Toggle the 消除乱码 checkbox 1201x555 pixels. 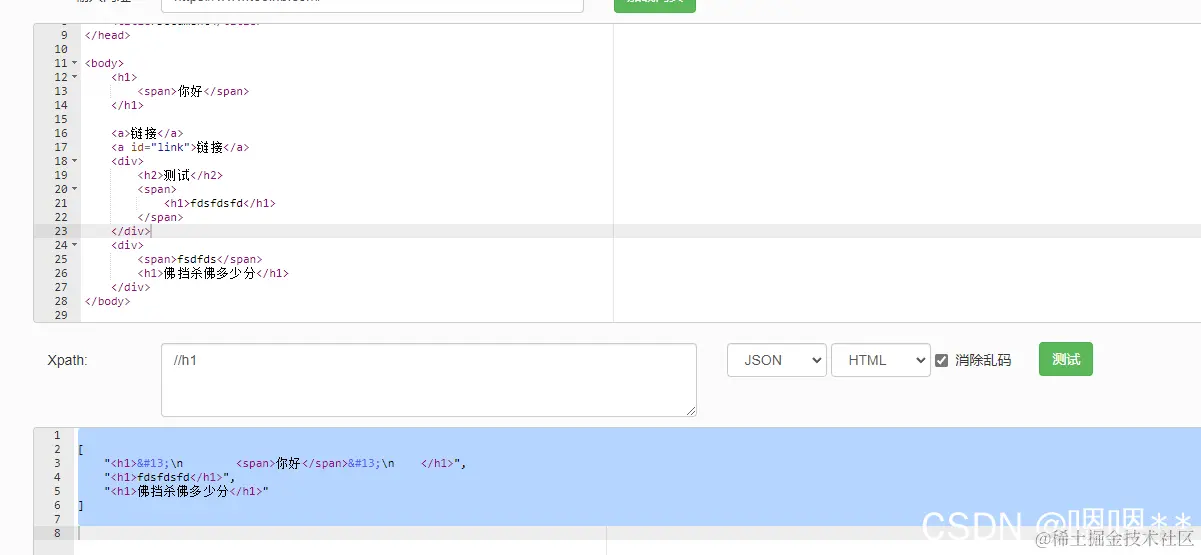pyautogui.click(x=941, y=360)
